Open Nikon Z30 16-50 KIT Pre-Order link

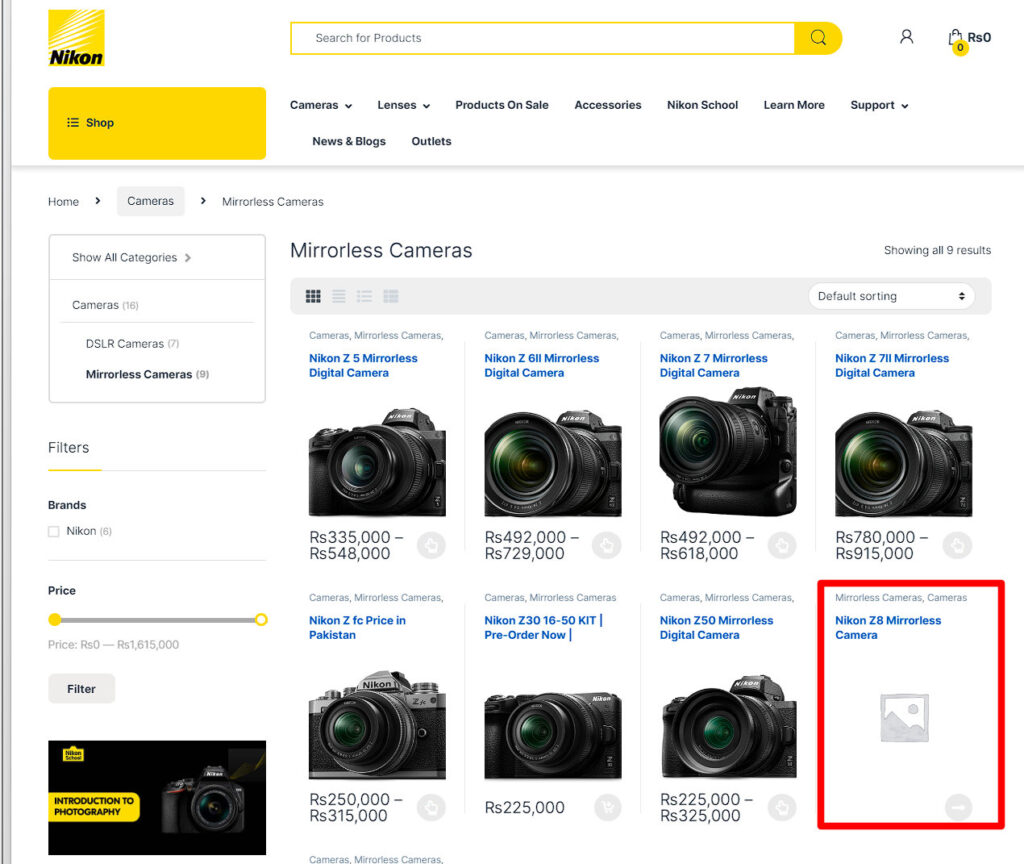point(543,628)
